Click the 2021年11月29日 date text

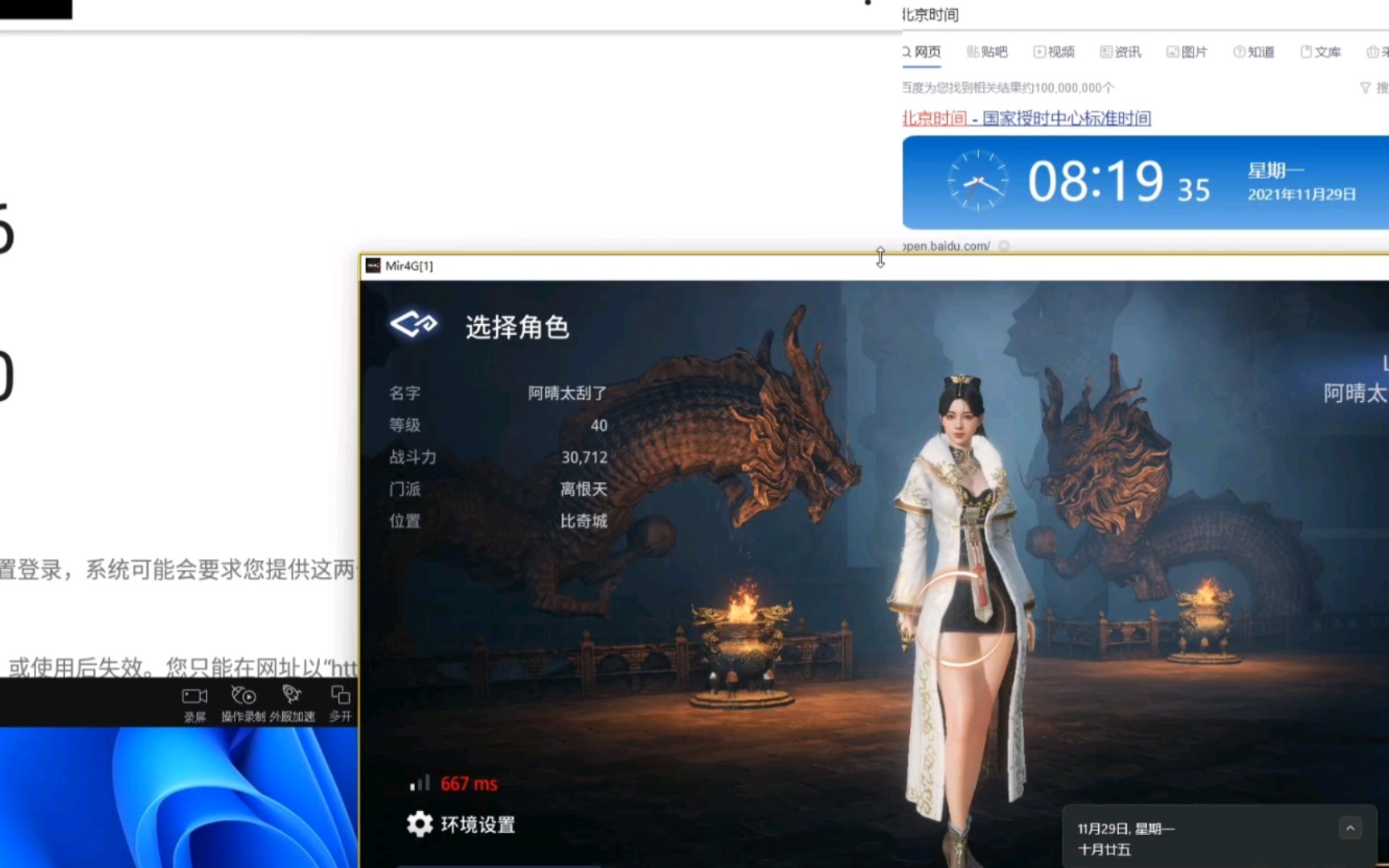point(1301,194)
